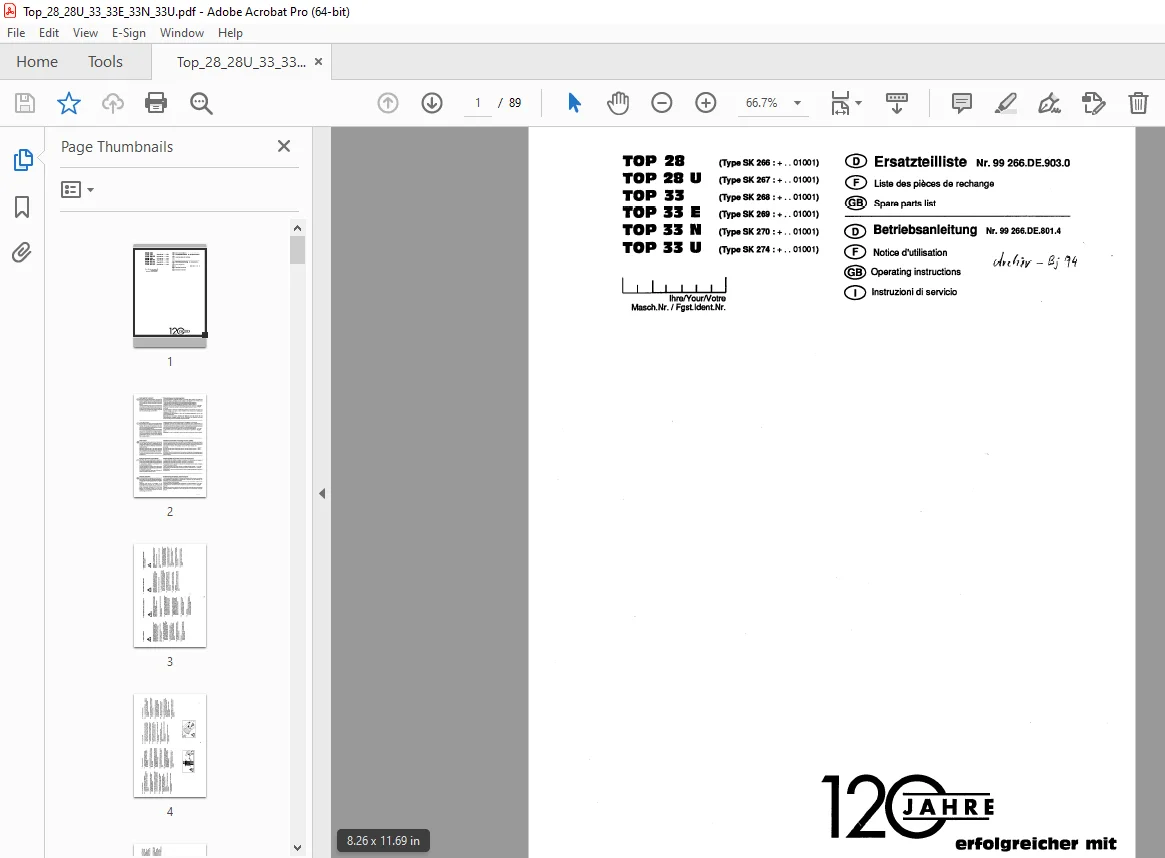Viewport: 1165px width, 858px height.
Task: Click the stamp tool icon
Action: coord(1094,103)
